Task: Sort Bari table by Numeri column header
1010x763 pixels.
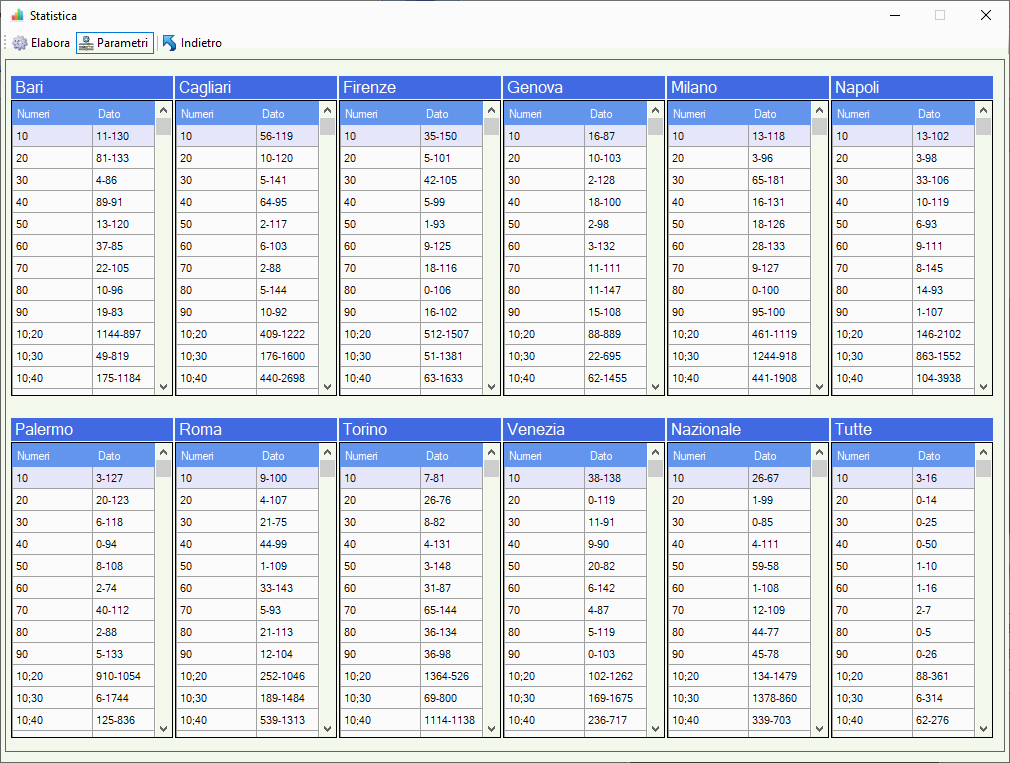Action: pyautogui.click(x=53, y=114)
